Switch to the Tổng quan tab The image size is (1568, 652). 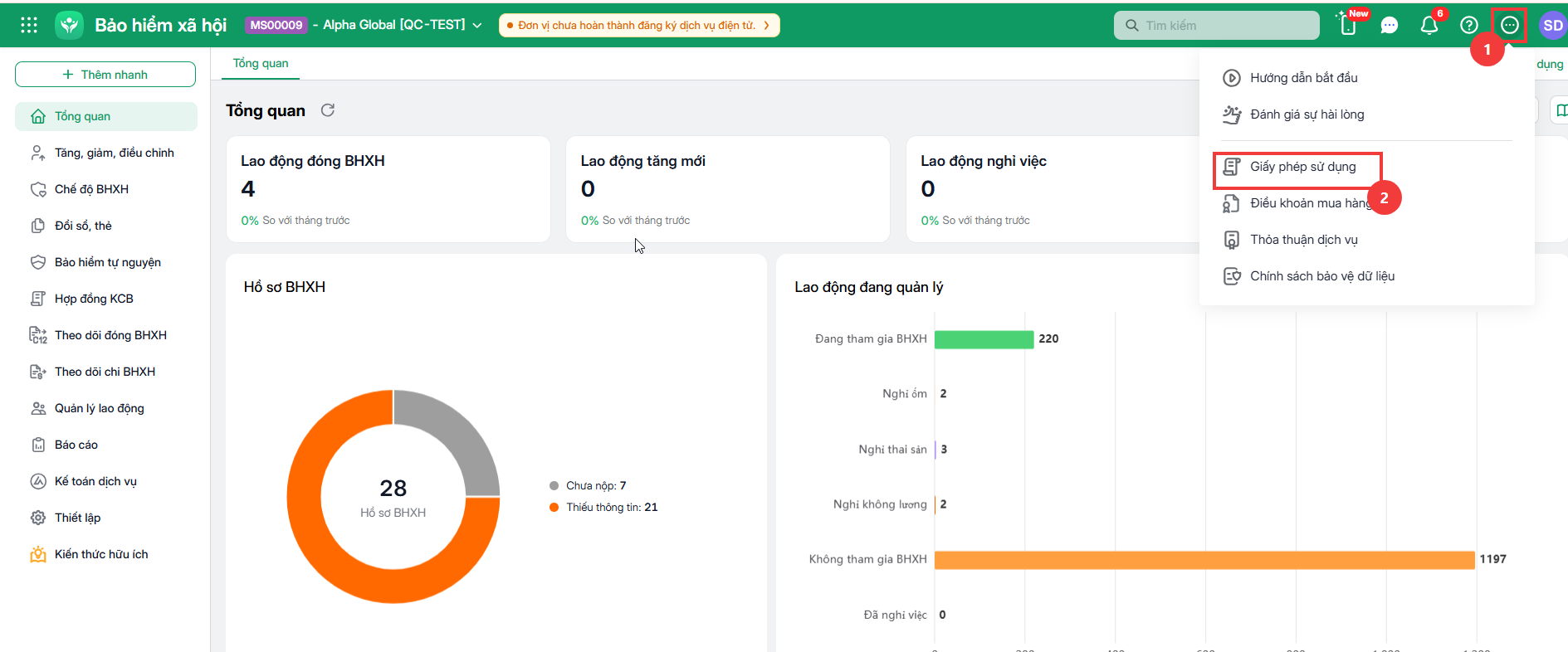pos(261,63)
